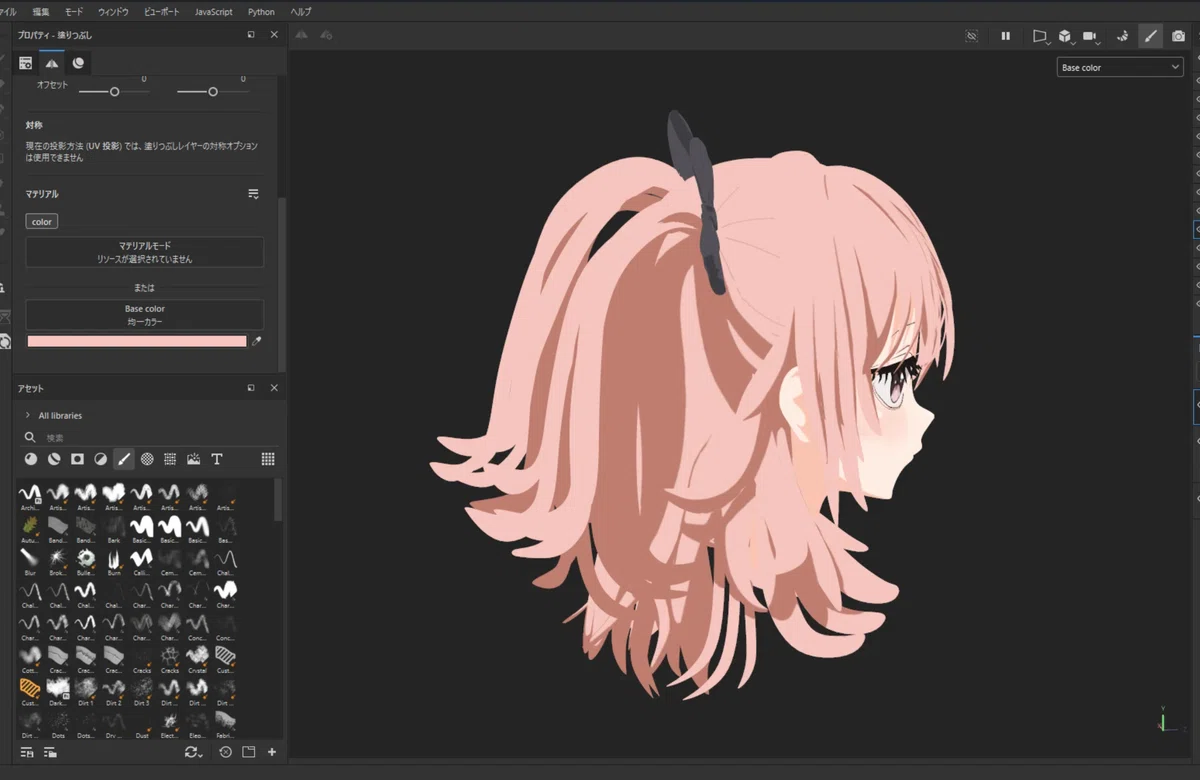Viewport: 1200px width, 780px height.
Task: Filter assets by Fonts T icon
Action: pyautogui.click(x=216, y=459)
